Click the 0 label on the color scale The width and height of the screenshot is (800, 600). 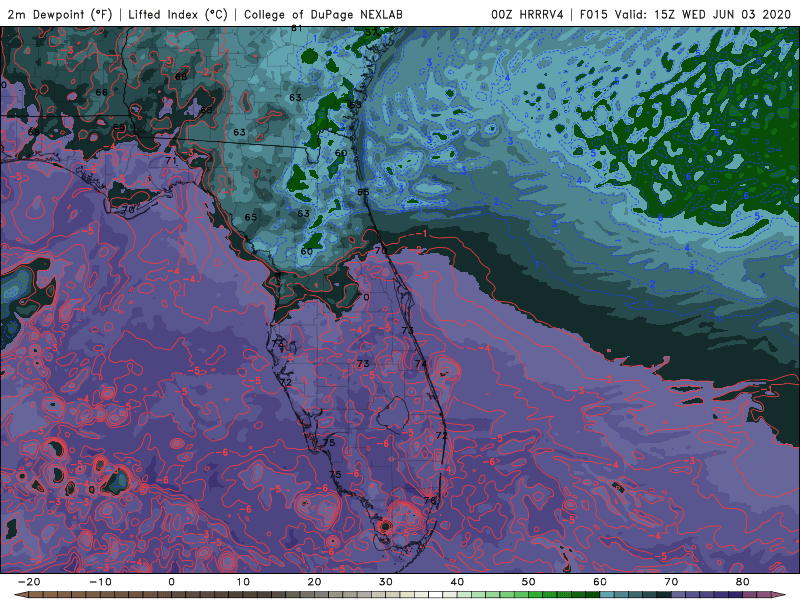tap(171, 582)
